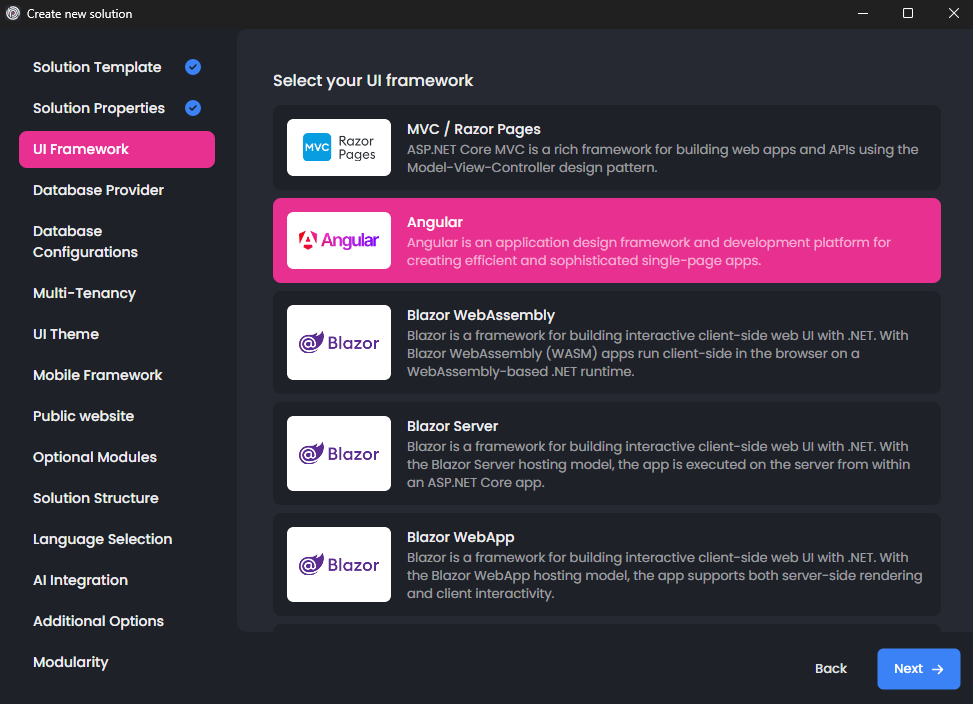Screen dimensions: 973x704
Task: Click the Next button
Action: click(918, 669)
